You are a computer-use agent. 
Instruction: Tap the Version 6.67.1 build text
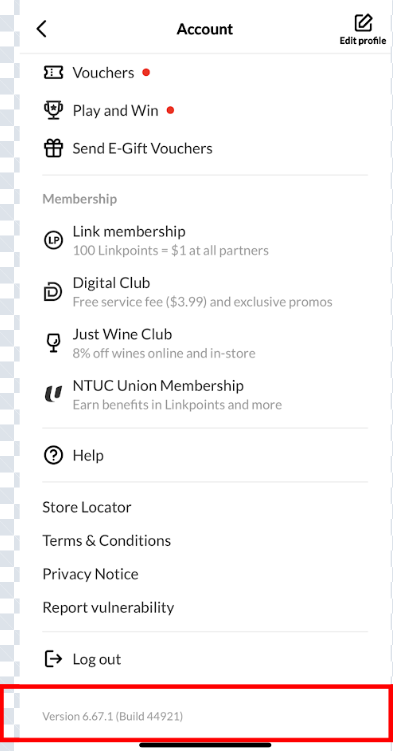pos(112,717)
